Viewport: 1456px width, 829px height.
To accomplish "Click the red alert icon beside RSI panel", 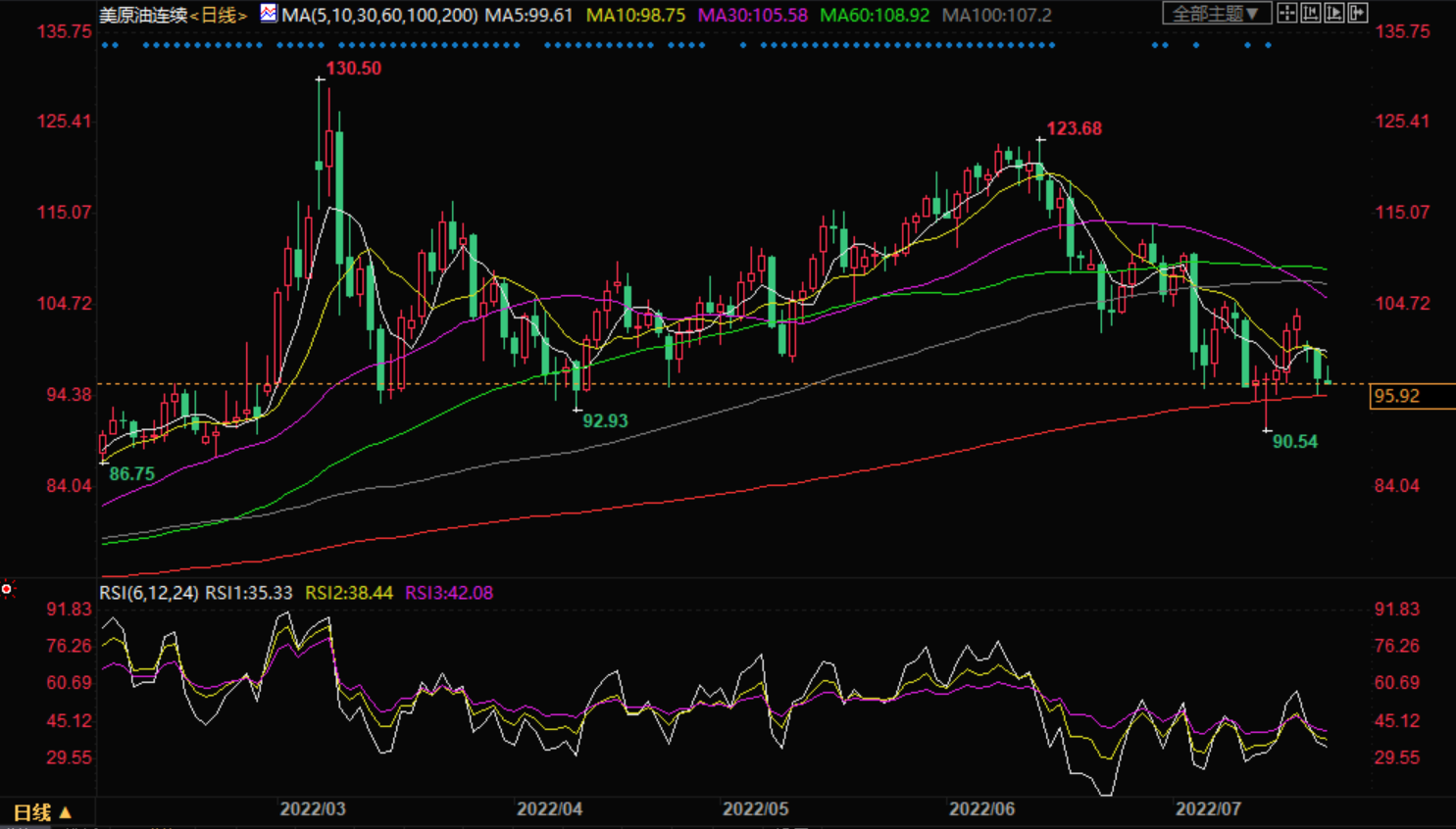I will [x=7, y=589].
